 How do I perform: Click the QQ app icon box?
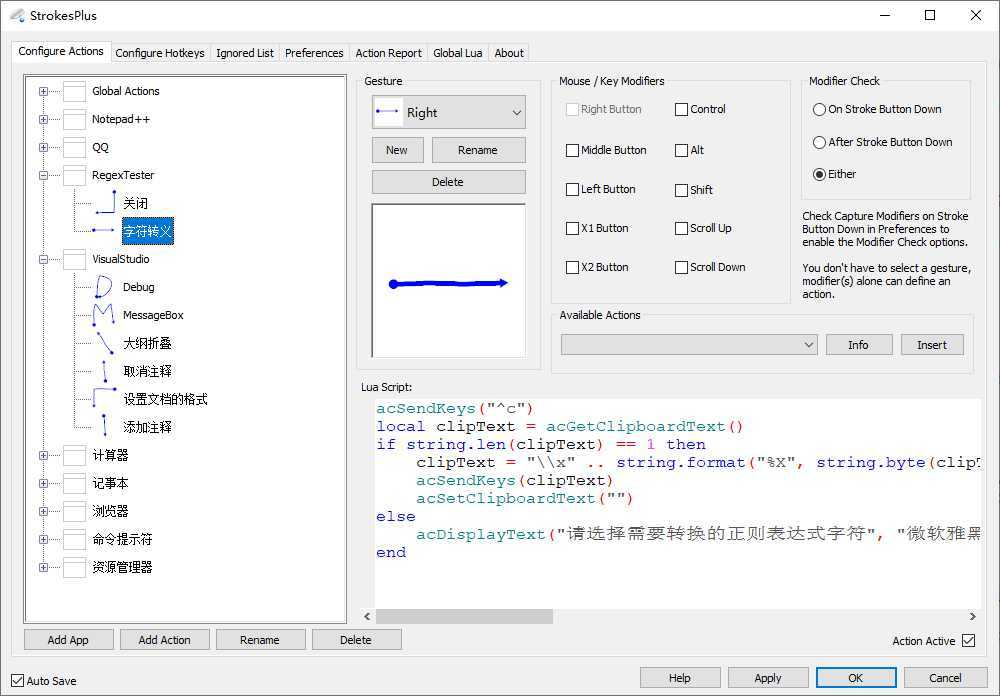click(75, 147)
